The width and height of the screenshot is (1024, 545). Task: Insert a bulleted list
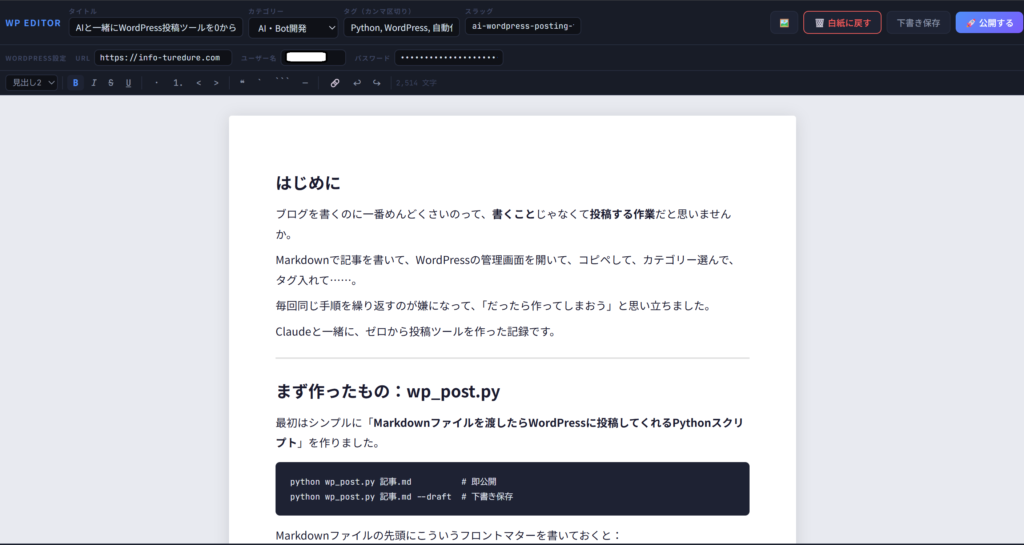157,83
